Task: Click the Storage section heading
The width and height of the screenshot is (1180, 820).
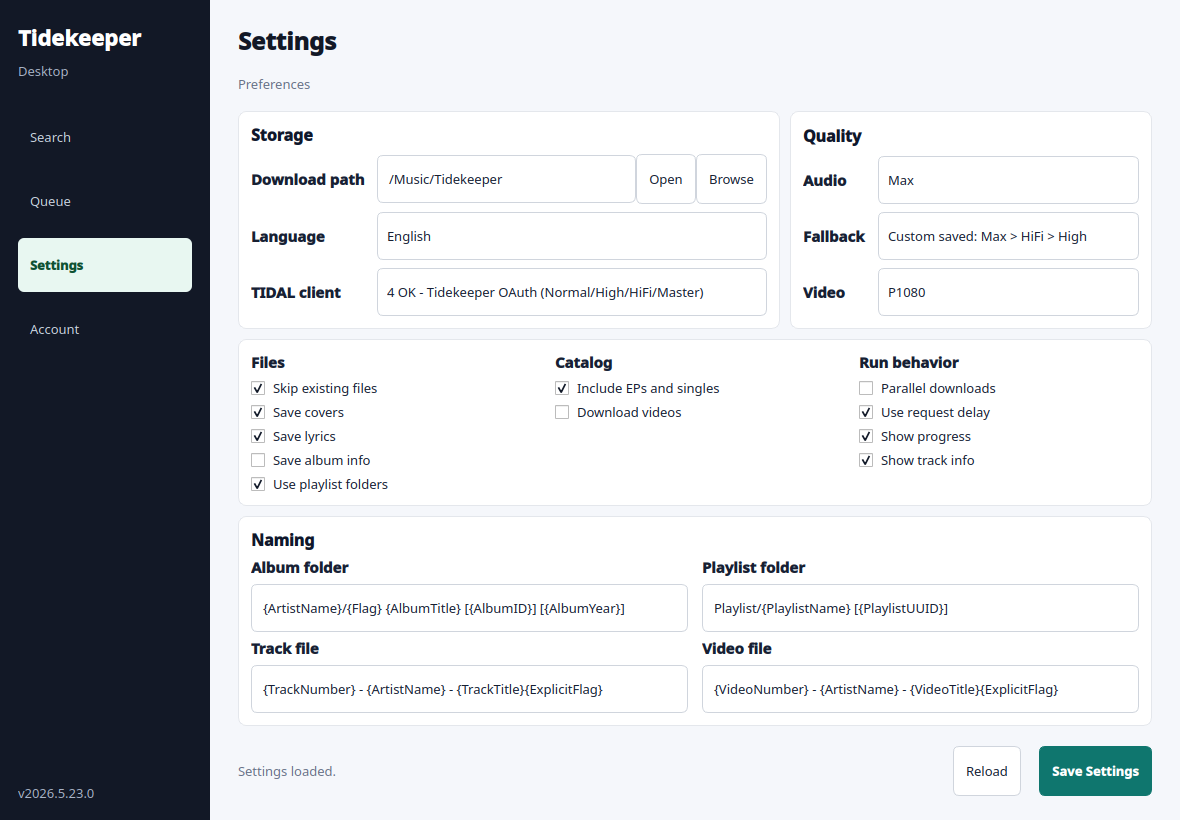Action: click(x=282, y=135)
